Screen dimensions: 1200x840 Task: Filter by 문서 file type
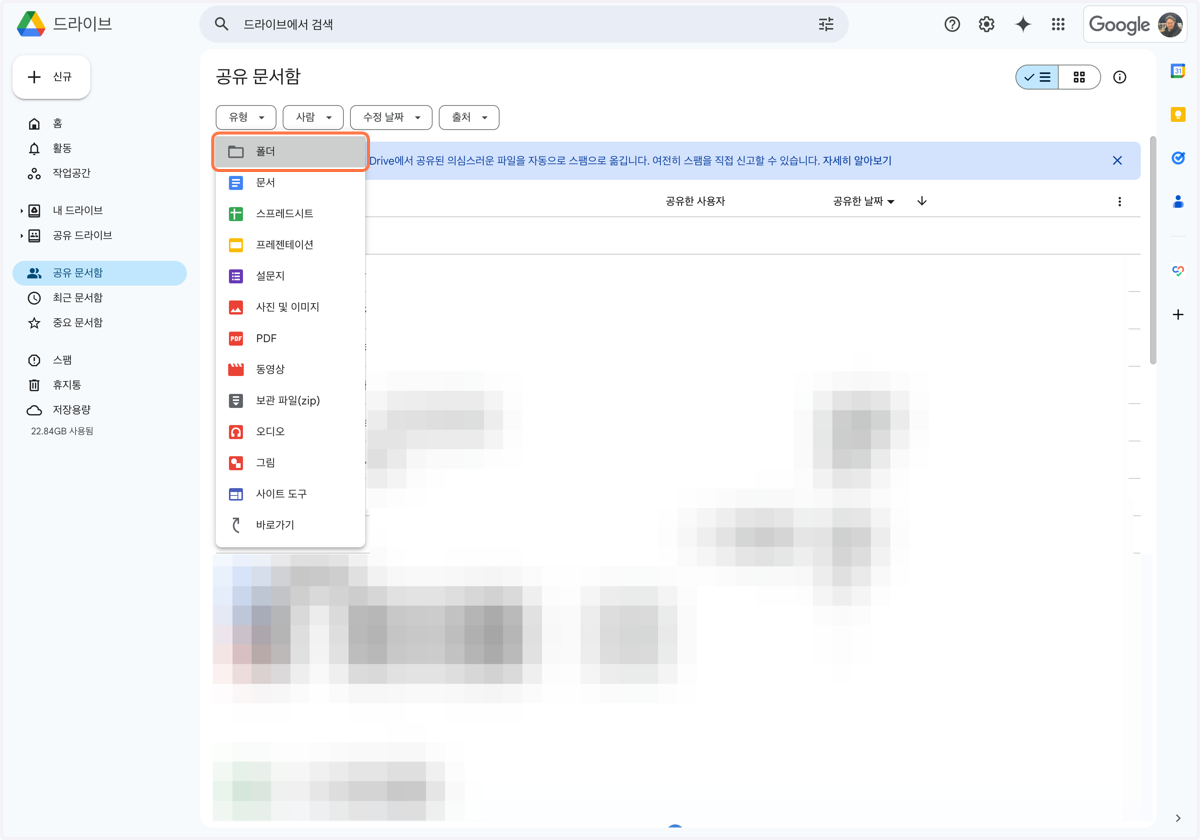tap(290, 183)
